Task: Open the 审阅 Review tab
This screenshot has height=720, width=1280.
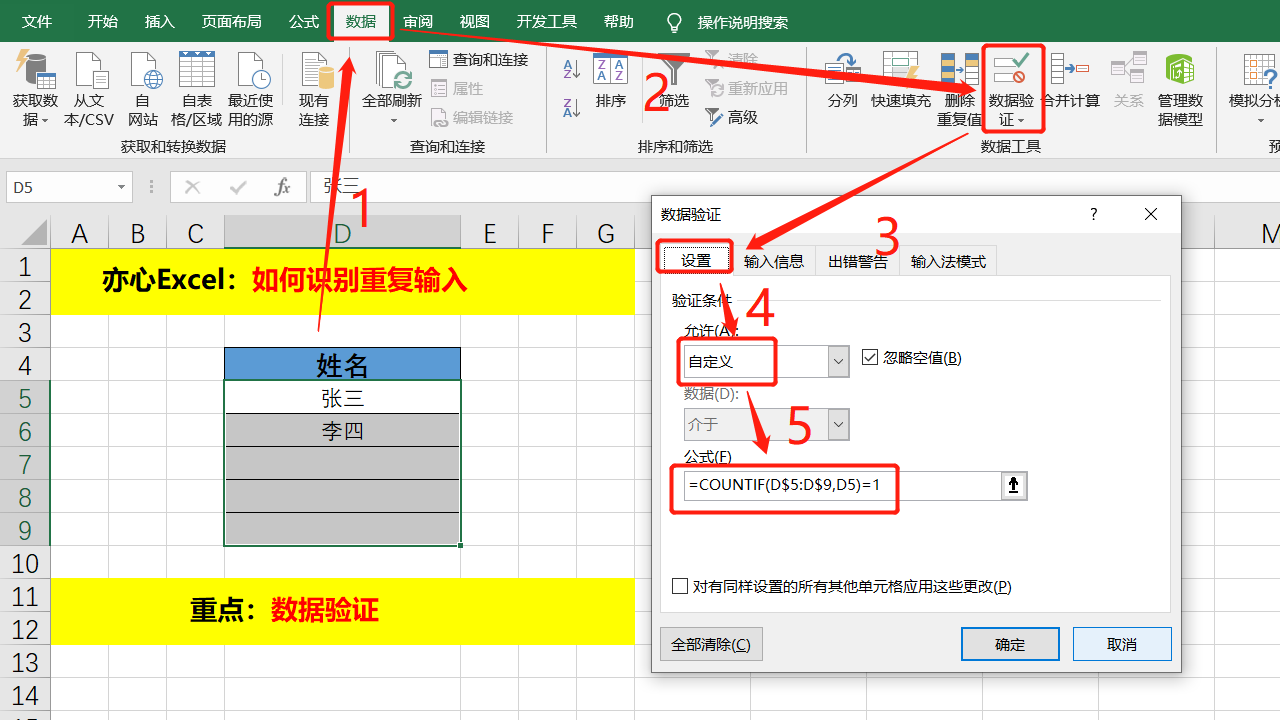Action: point(418,22)
